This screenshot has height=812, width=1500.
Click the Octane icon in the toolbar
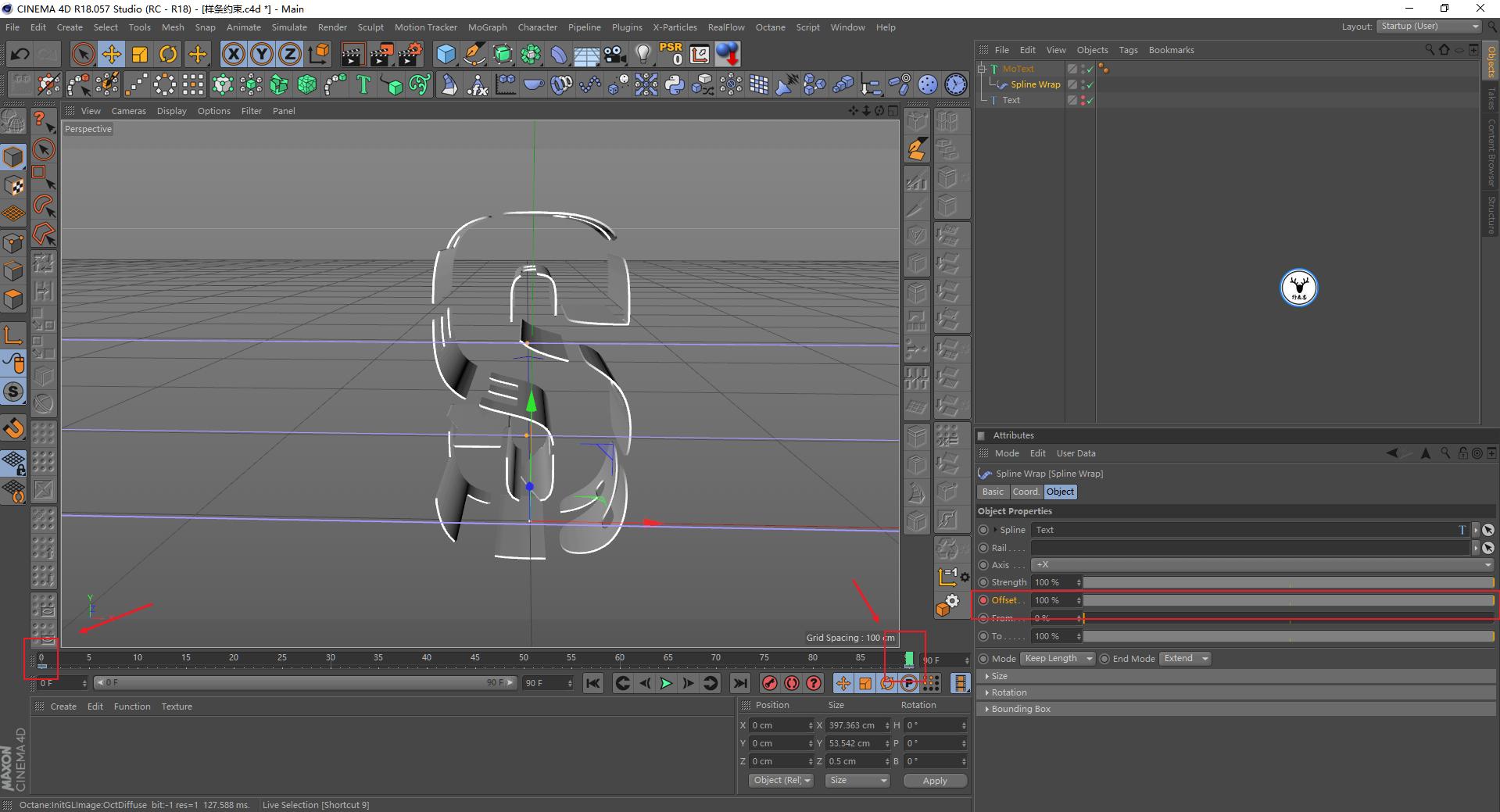point(727,54)
